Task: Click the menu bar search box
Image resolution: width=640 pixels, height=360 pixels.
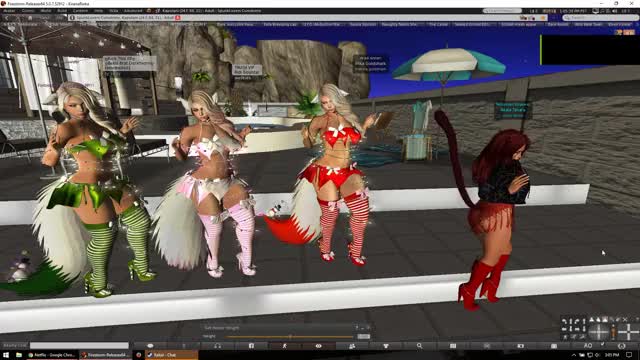Action: pyautogui.click(x=502, y=11)
